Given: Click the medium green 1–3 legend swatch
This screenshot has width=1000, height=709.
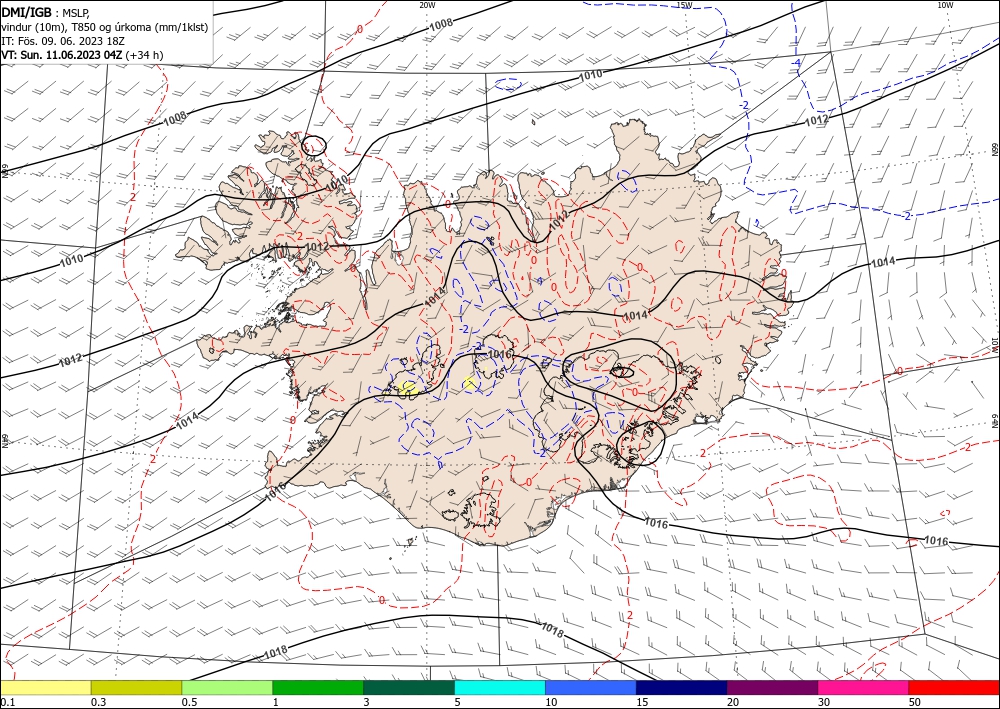Looking at the screenshot, I should click(318, 687).
